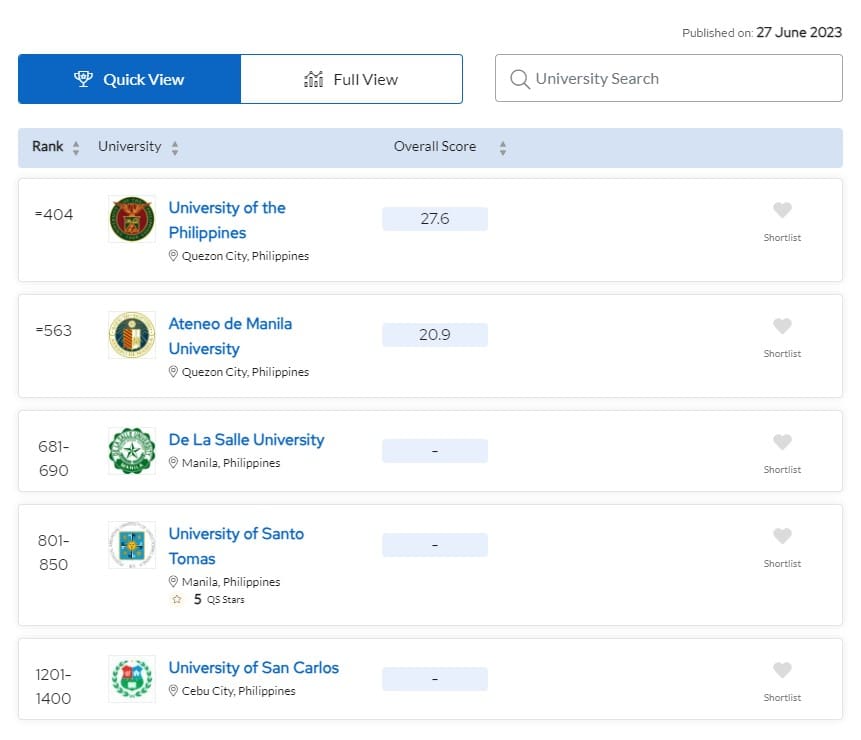The image size is (861, 740).
Task: Shortlist University of Santo Tomas with heart
Action: point(782,536)
